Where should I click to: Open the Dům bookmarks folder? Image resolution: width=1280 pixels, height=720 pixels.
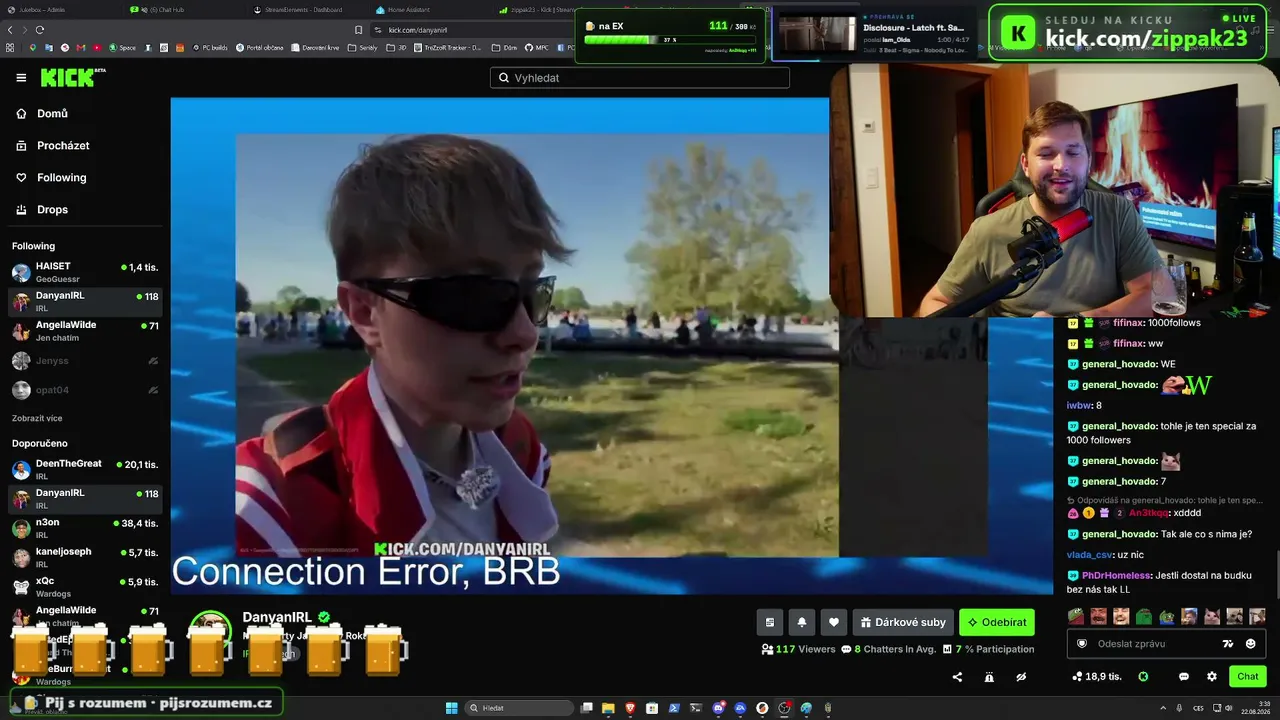coord(505,48)
